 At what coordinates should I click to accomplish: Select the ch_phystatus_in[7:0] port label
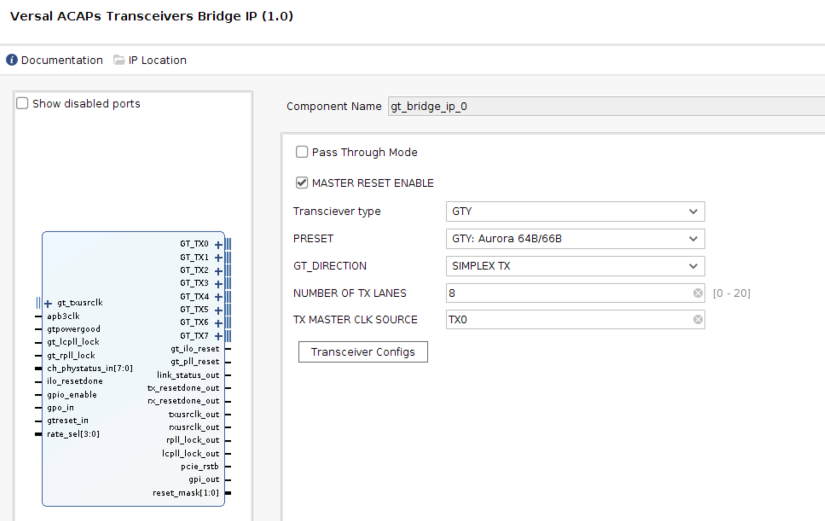[x=90, y=368]
